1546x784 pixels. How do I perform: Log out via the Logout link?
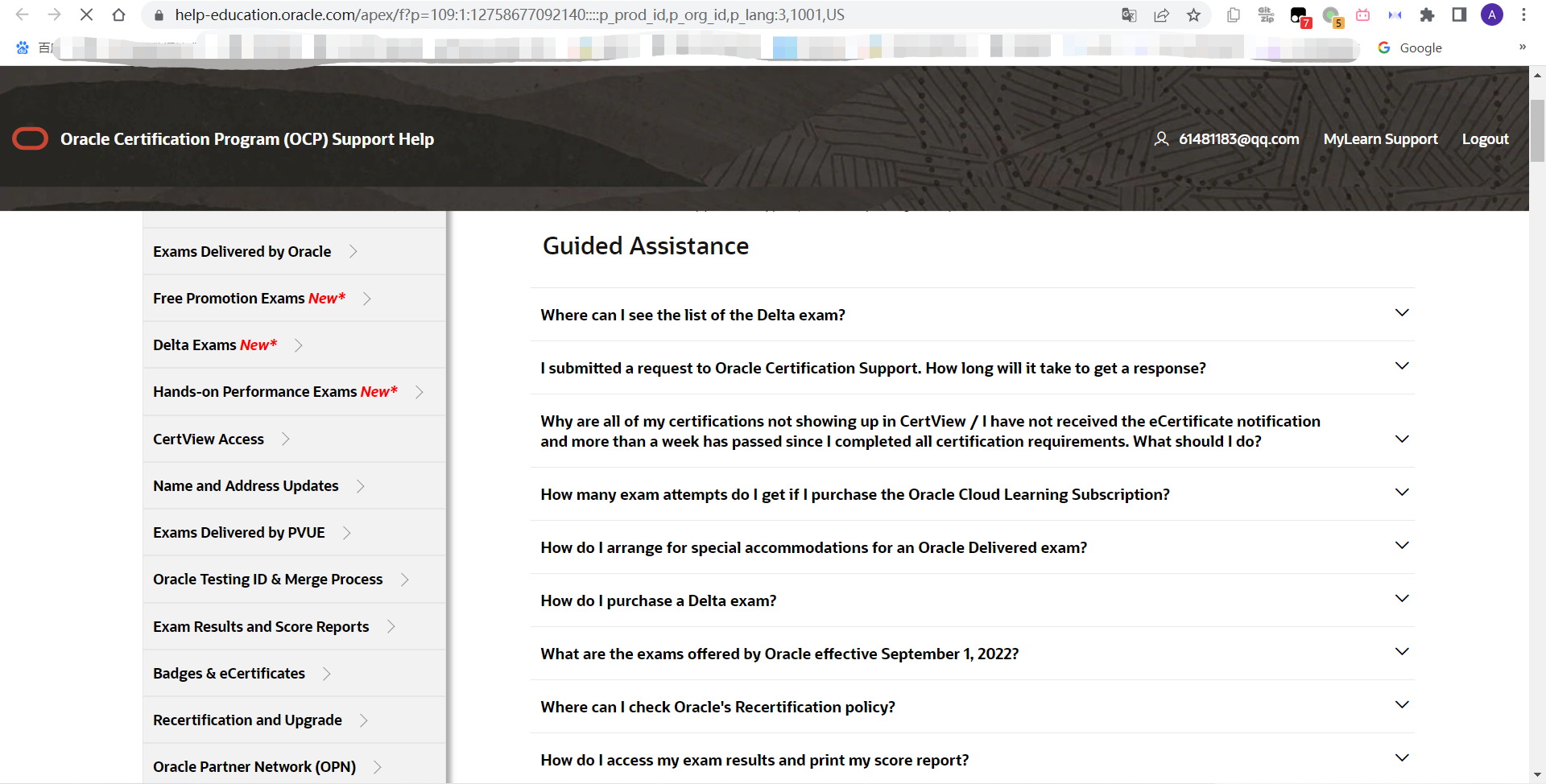[1485, 139]
